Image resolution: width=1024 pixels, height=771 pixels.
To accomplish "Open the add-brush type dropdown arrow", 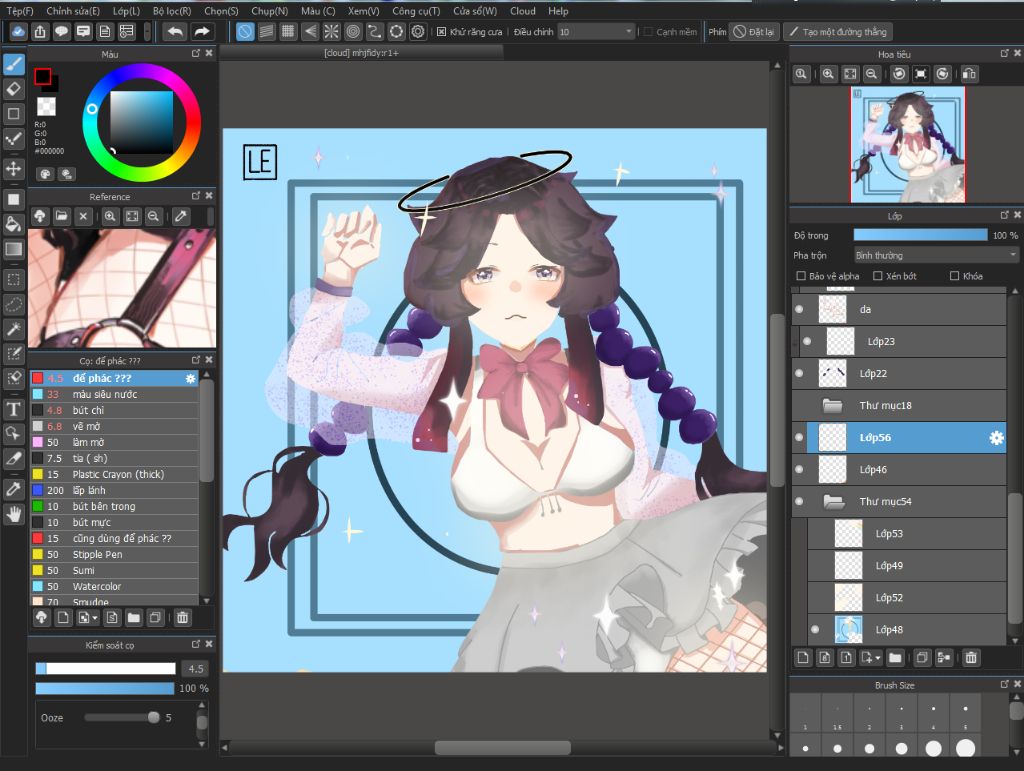I will [95, 618].
